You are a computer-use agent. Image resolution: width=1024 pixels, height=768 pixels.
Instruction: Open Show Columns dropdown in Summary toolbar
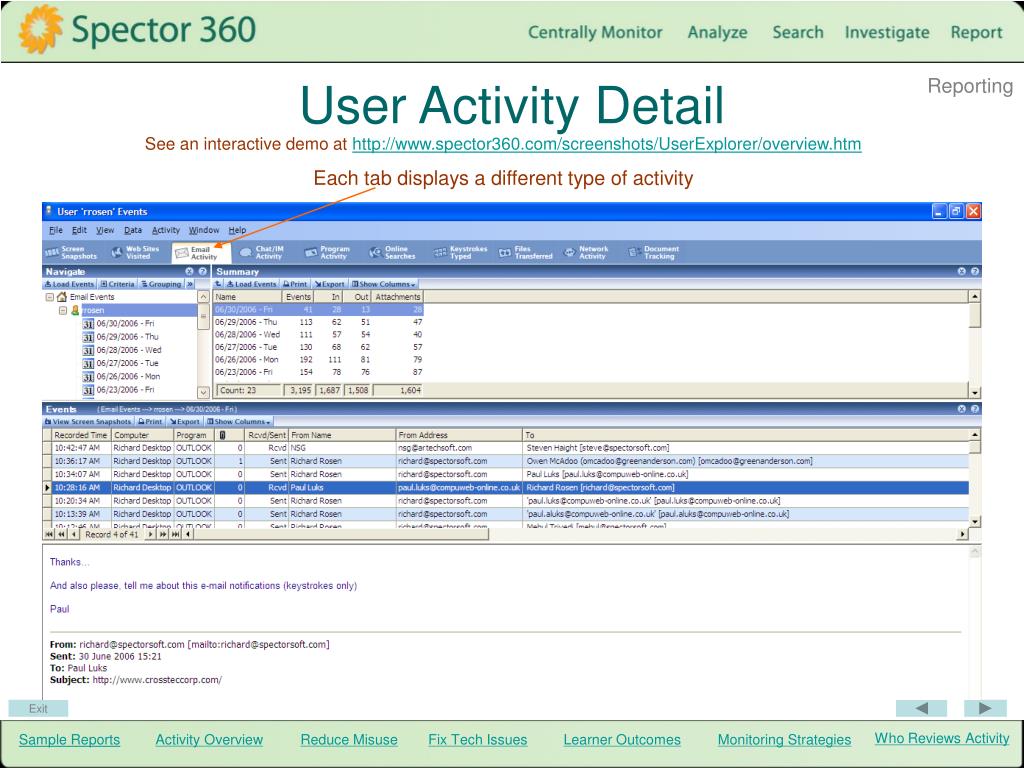tap(383, 284)
